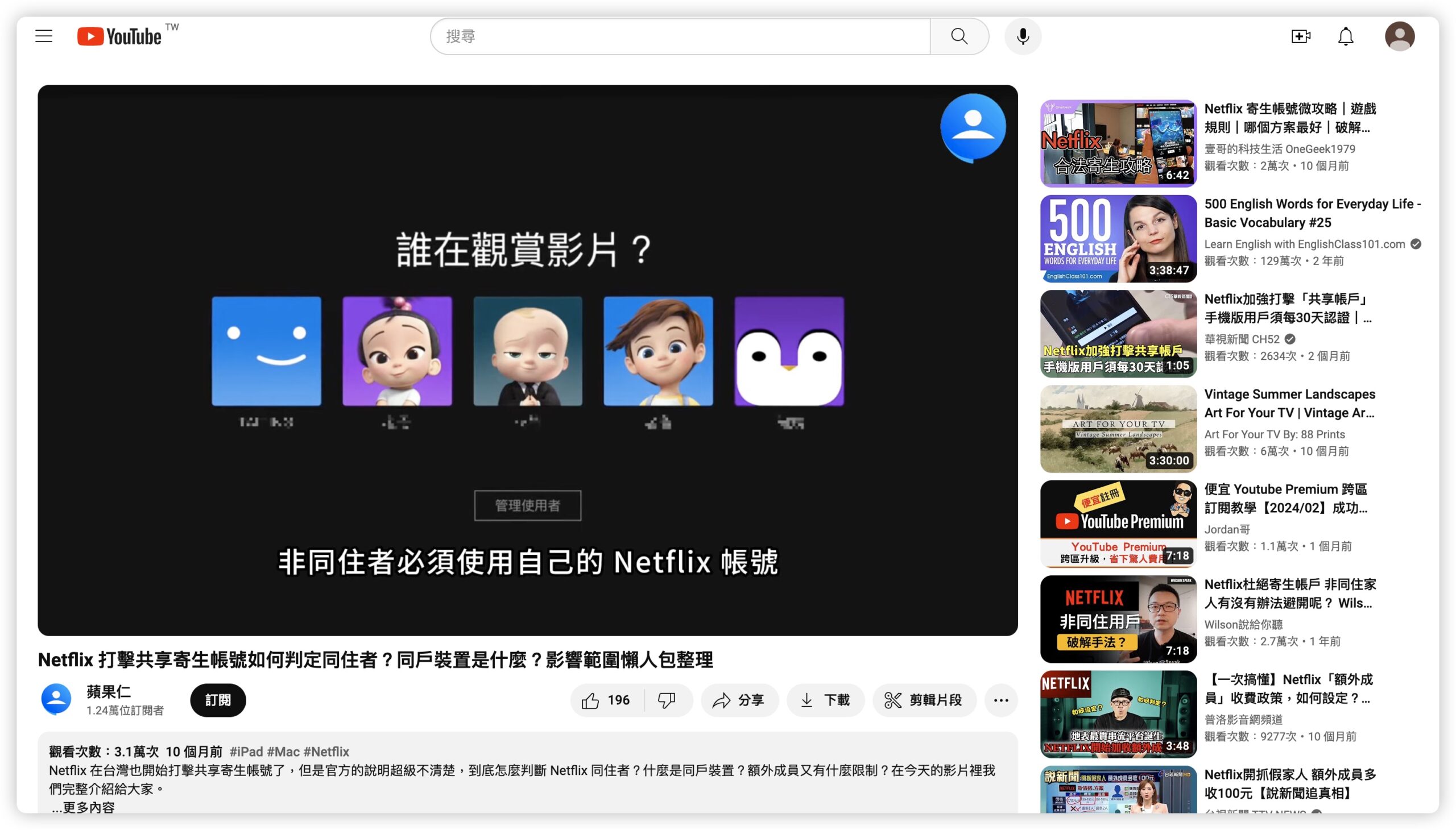The image size is (1456, 830).
Task: Open Netflix 額外成員 3:48 thumbnail
Action: point(1118,713)
